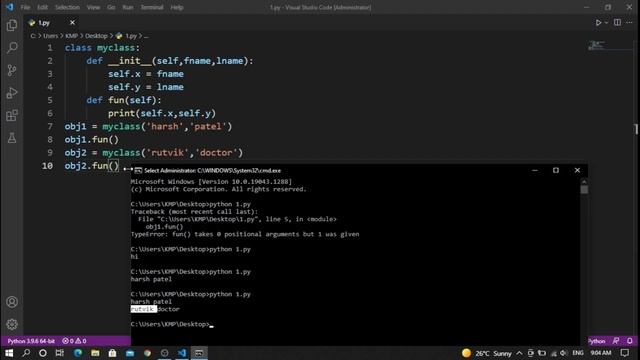The width and height of the screenshot is (640, 360).
Task: Click the scroll up arrow in cmd window
Action: 584,182
